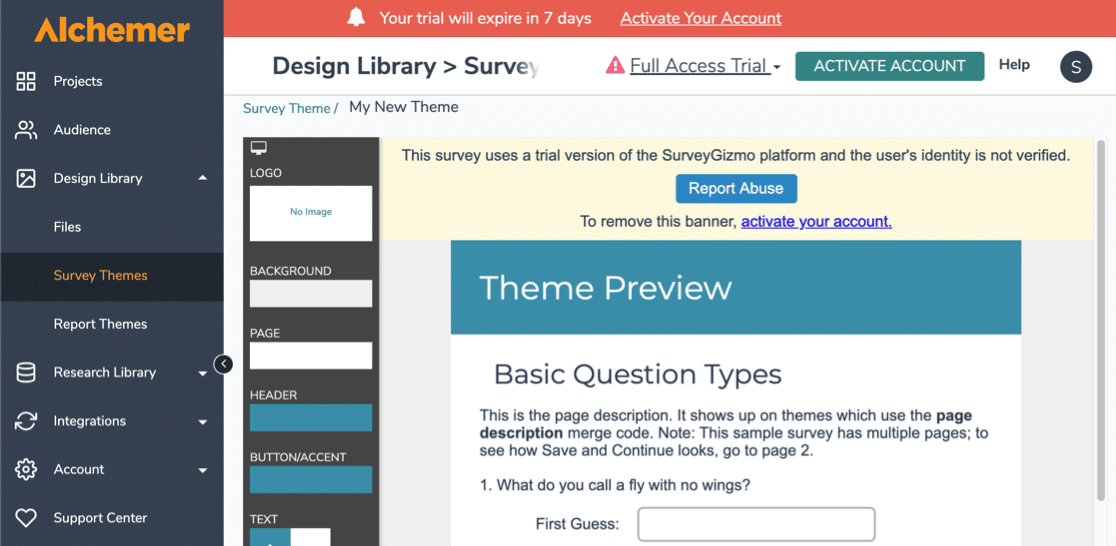The image size is (1116, 546).
Task: Click the Basic Question Types heading
Action: [638, 374]
